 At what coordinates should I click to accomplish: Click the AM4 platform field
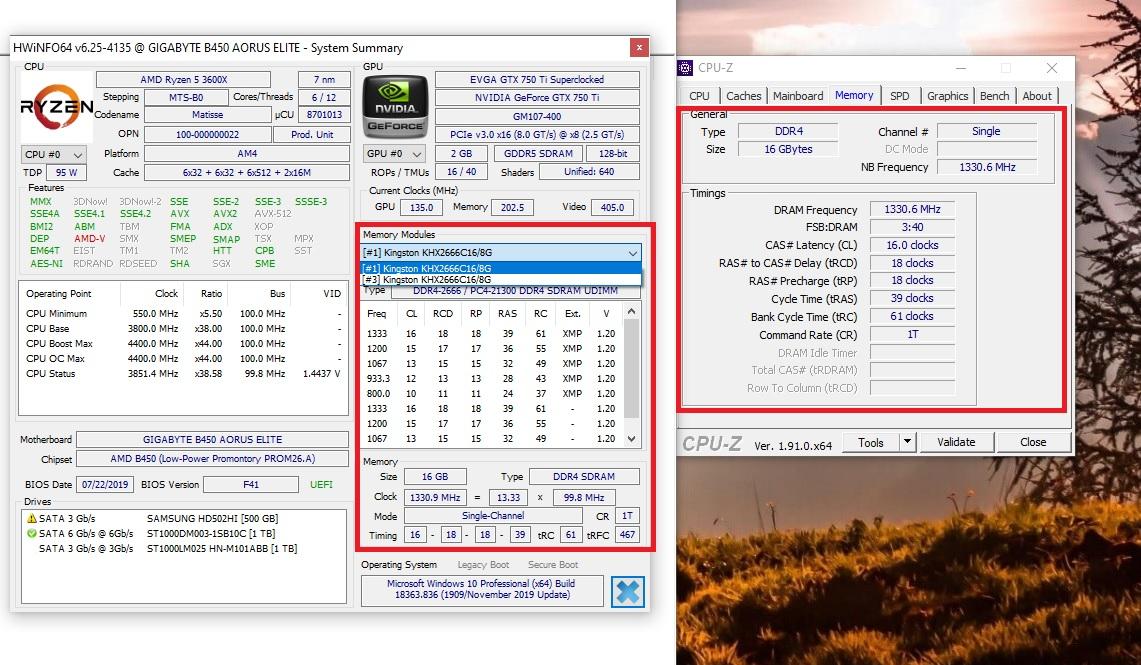pos(247,154)
